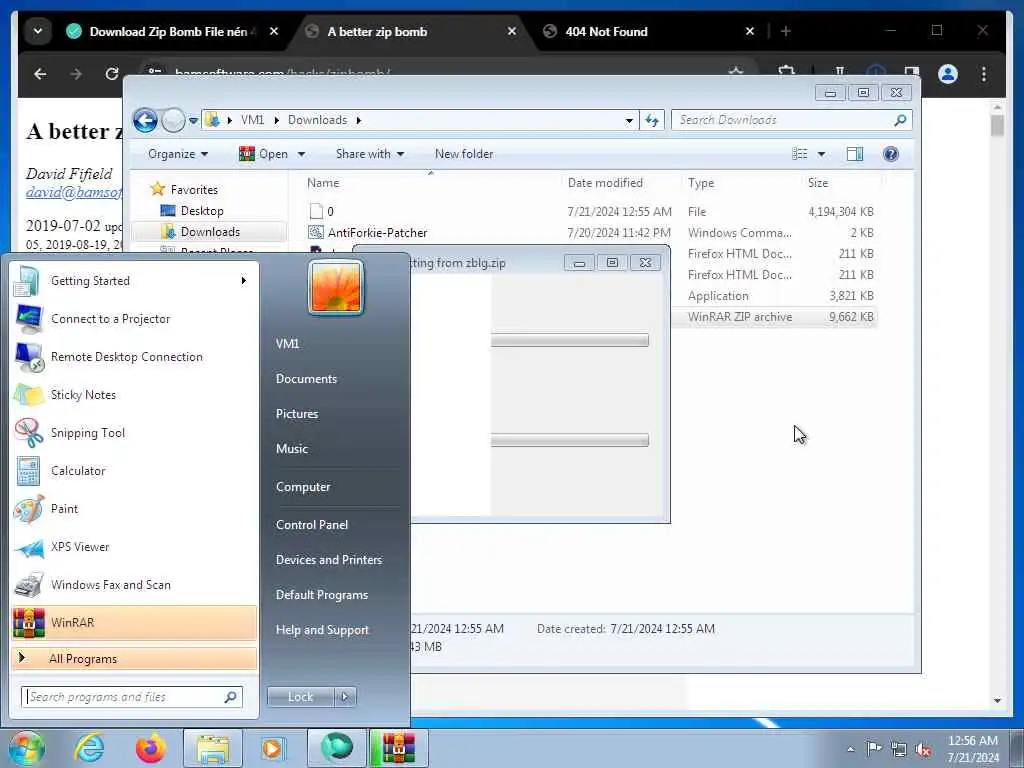Image resolution: width=1024 pixels, height=768 pixels.
Task: Select Desktop in Favorites pane
Action: coord(202,211)
